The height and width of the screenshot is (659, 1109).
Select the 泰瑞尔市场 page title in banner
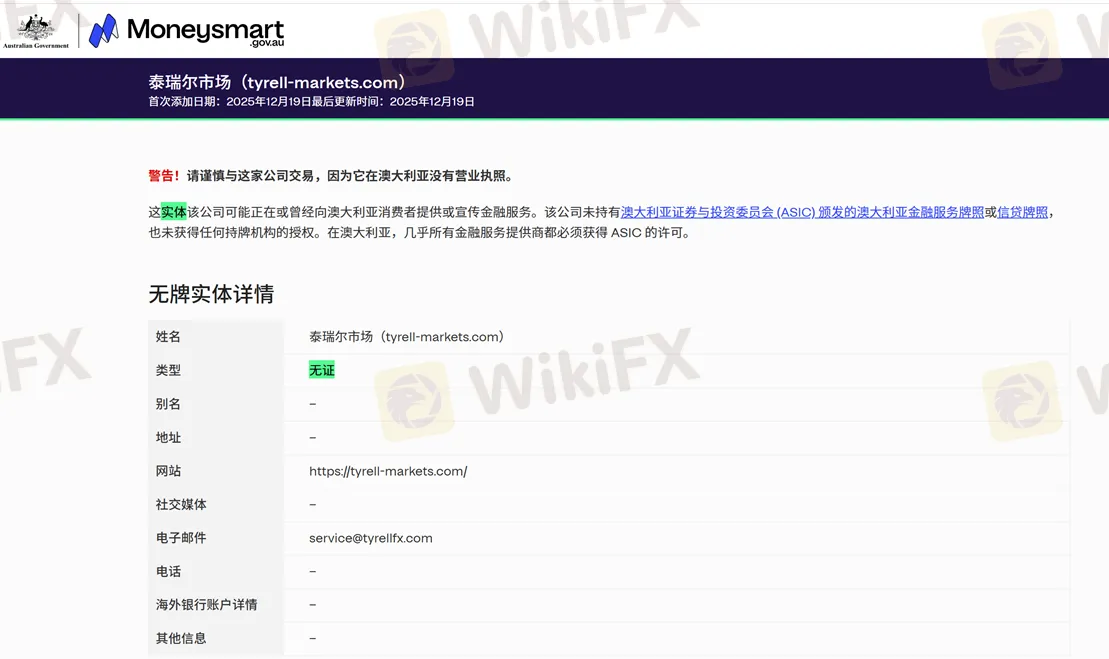pos(277,82)
